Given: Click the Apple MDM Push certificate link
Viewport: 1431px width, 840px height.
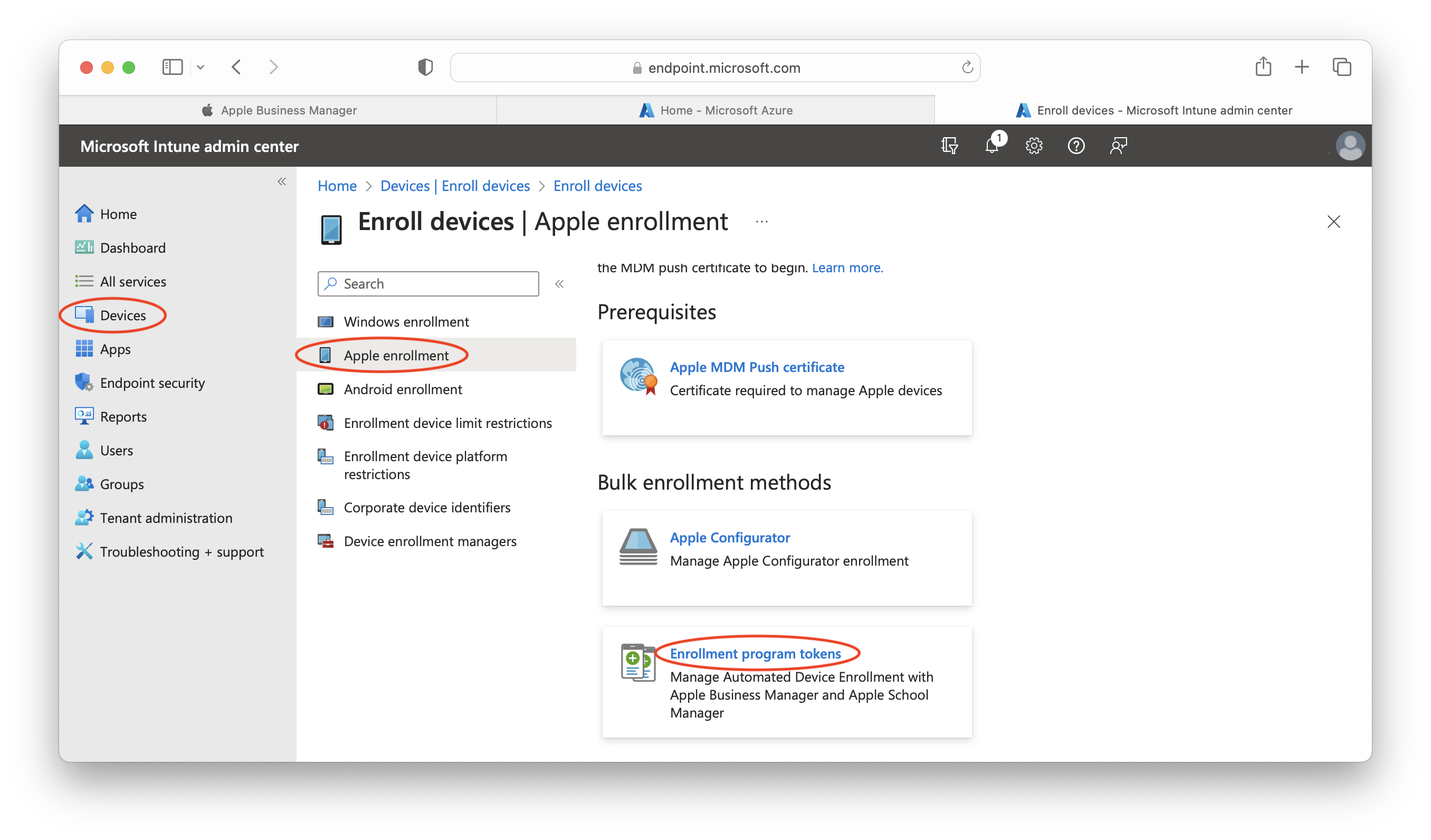Looking at the screenshot, I should pyautogui.click(x=756, y=367).
